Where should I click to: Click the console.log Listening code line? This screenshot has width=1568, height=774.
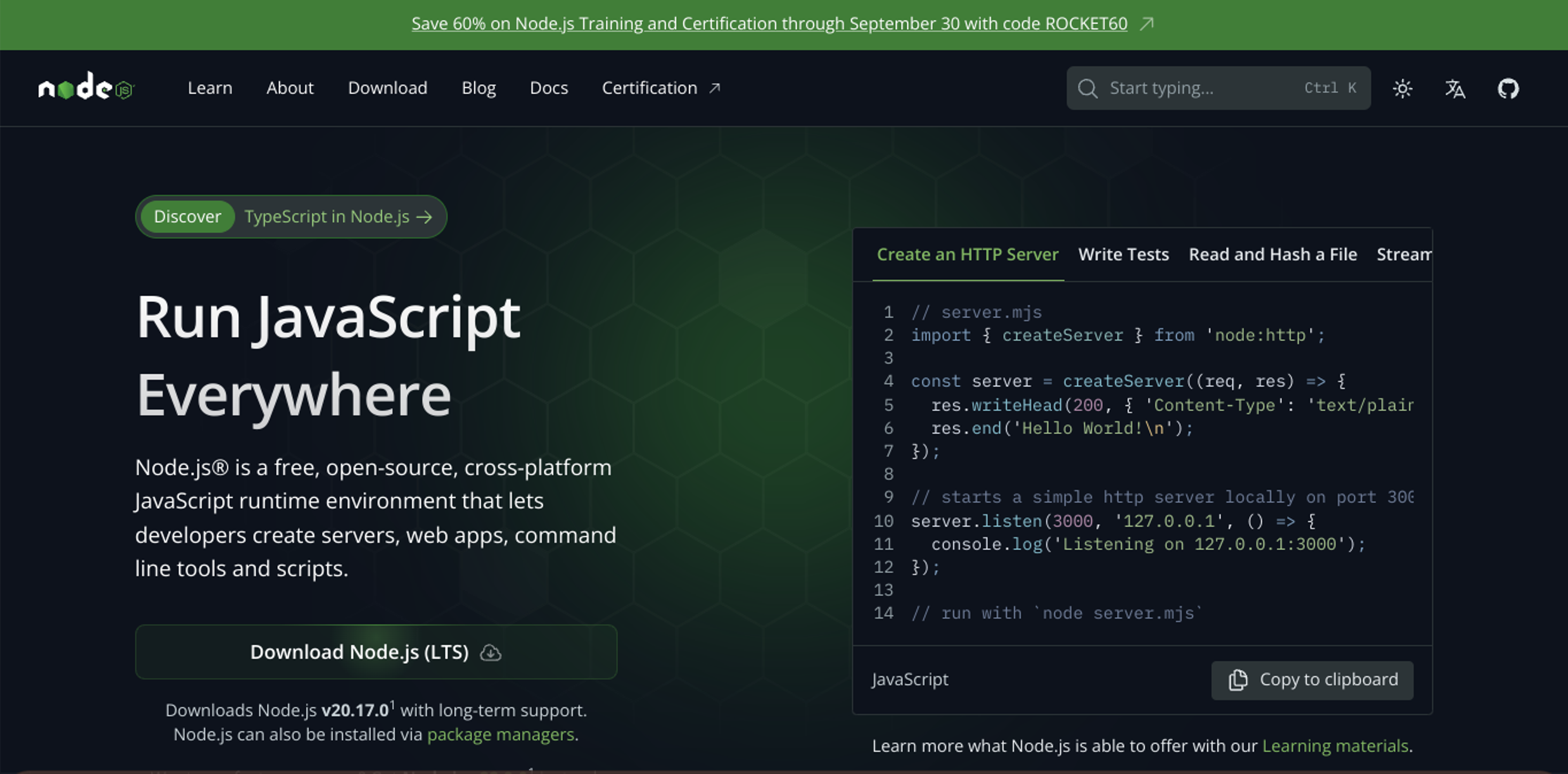pyautogui.click(x=1149, y=545)
